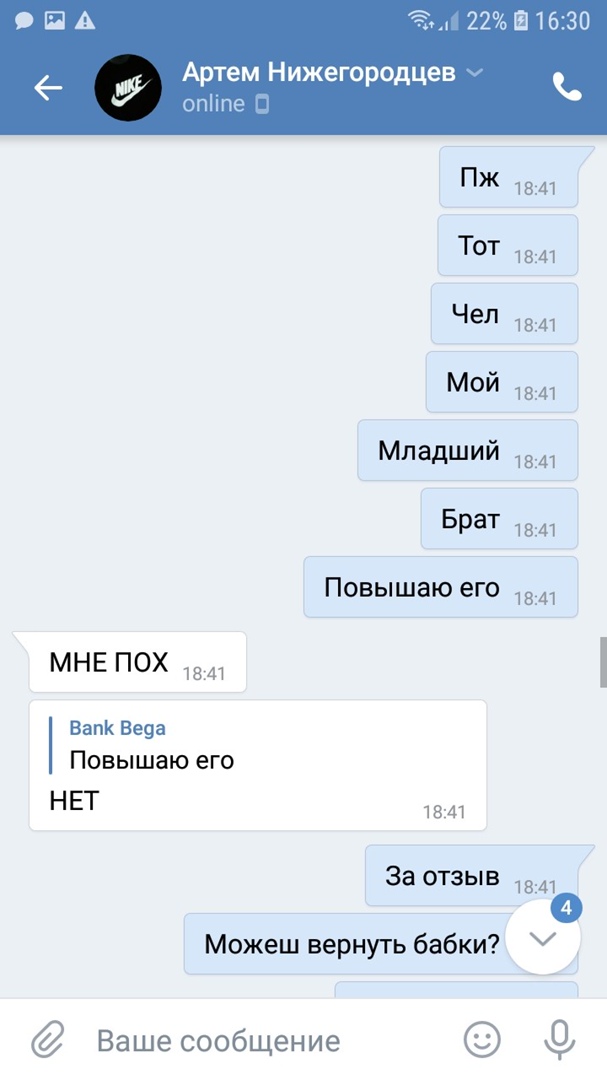Select the МНЕ ПОХ message bubble
Image resolution: width=607 pixels, height=1080 pixels.
point(137,662)
